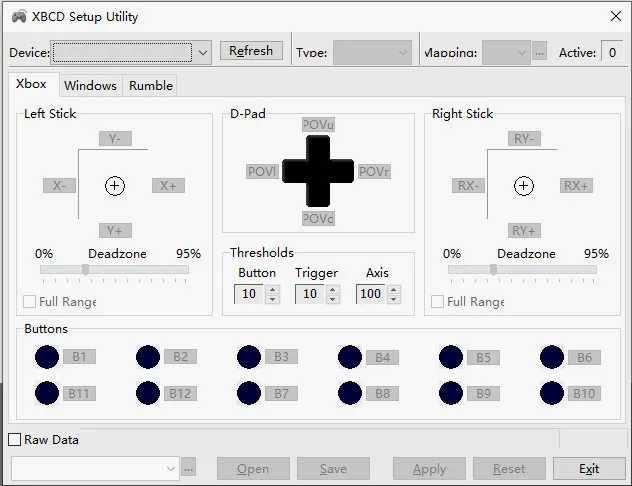Click the black D-Pad cross graphic

coord(318,171)
